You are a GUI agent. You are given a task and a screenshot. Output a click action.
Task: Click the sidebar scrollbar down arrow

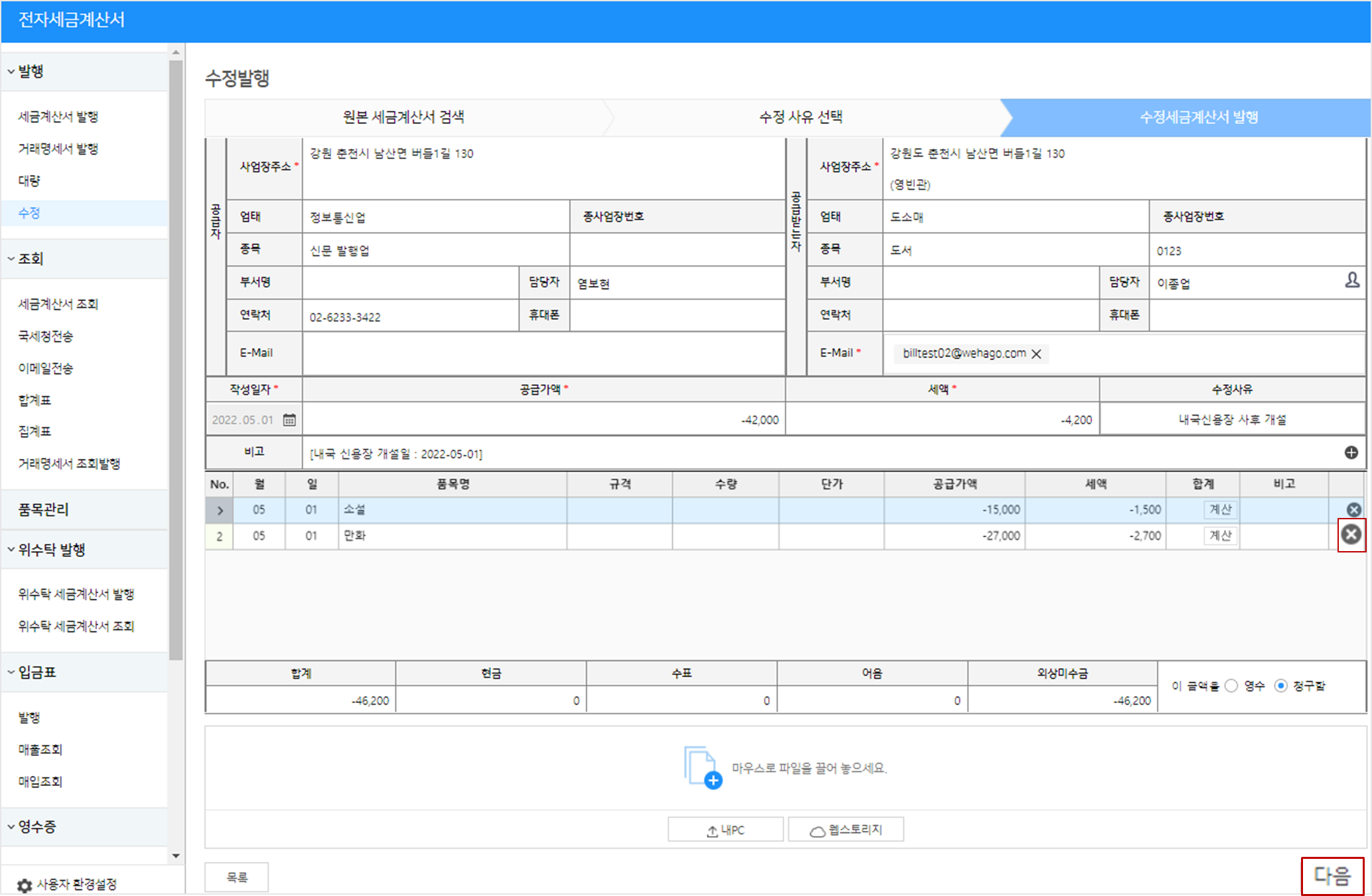176,856
